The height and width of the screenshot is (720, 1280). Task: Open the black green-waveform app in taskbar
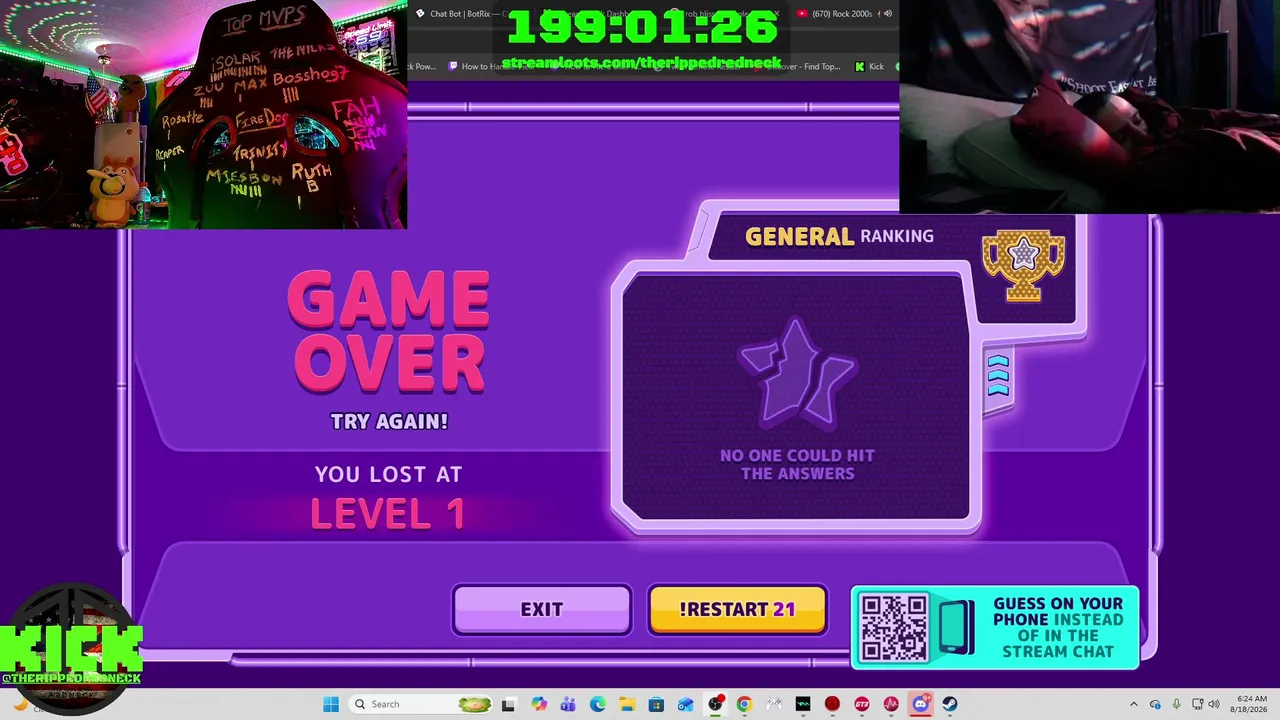(803, 704)
